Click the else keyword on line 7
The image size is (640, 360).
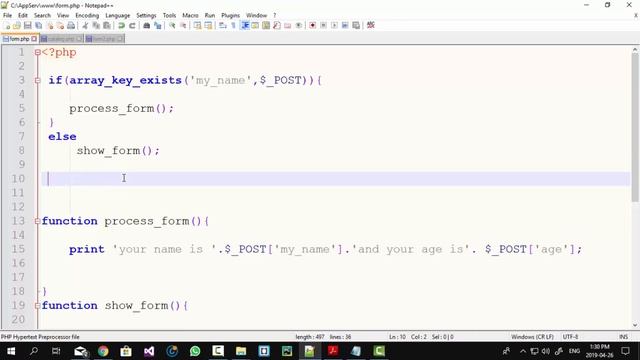62,137
